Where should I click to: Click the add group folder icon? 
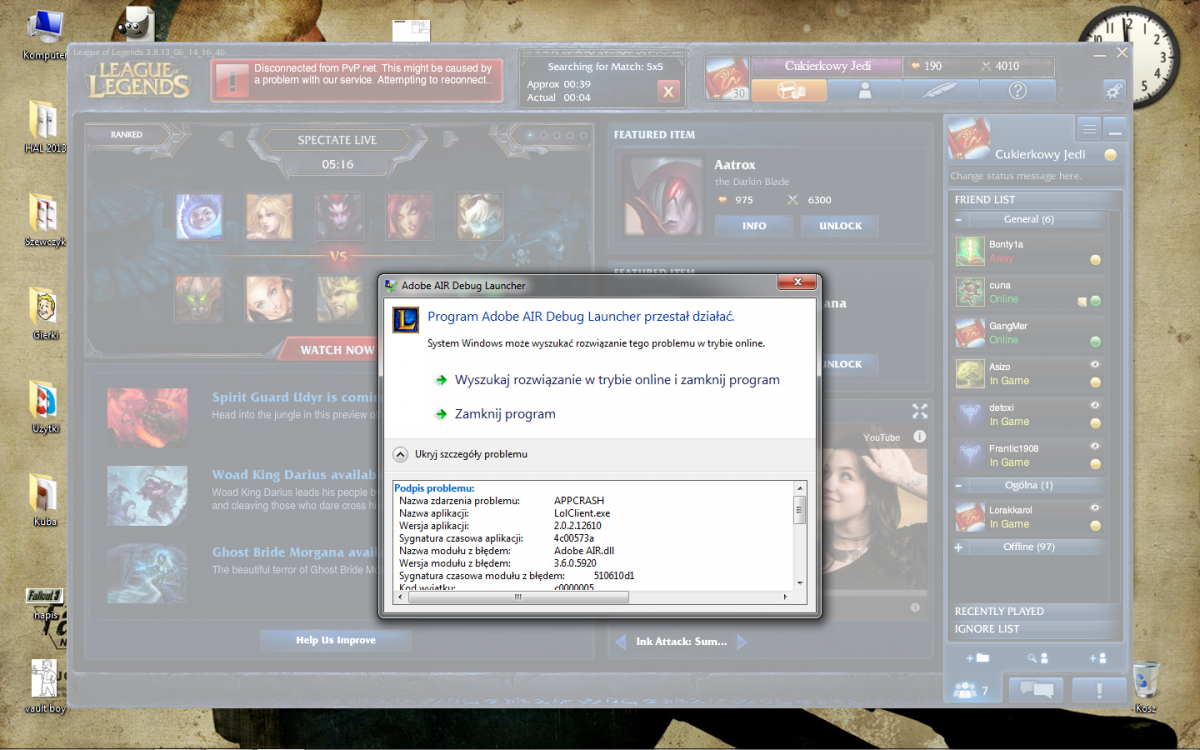point(977,659)
